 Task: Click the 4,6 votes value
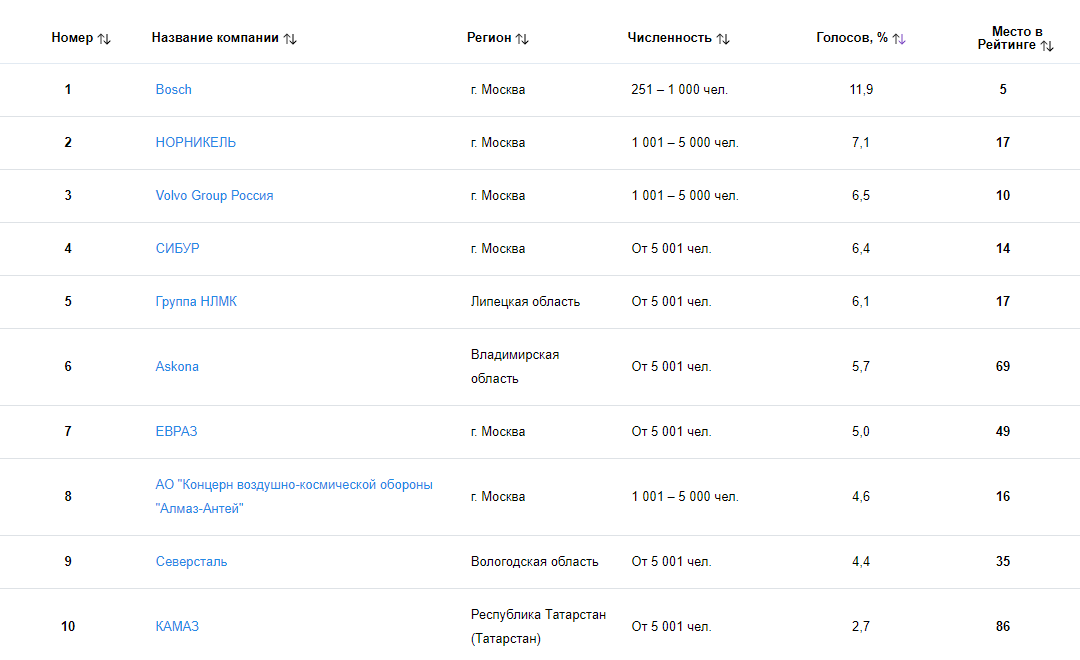coord(861,497)
